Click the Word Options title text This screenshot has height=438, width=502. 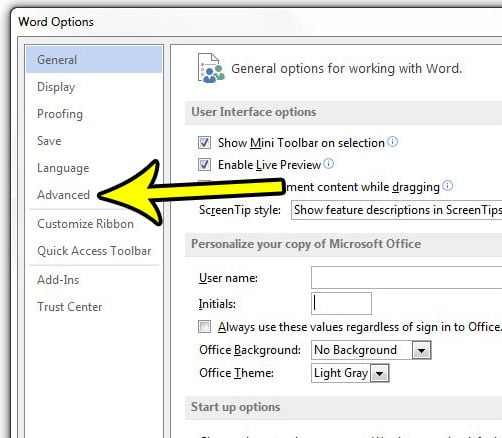56,22
